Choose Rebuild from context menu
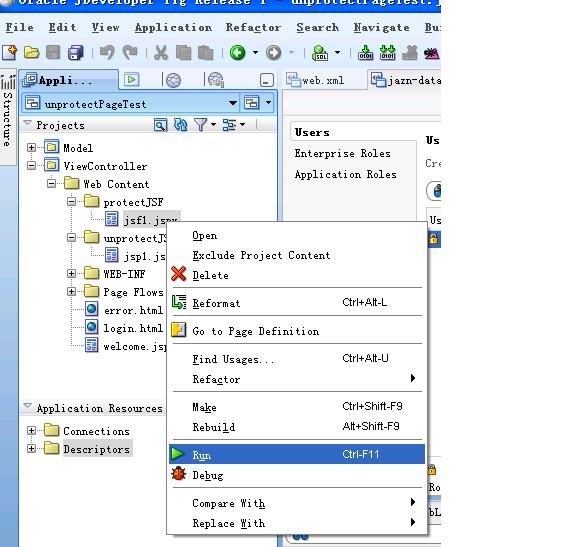This screenshot has width=587, height=547. [x=297, y=427]
